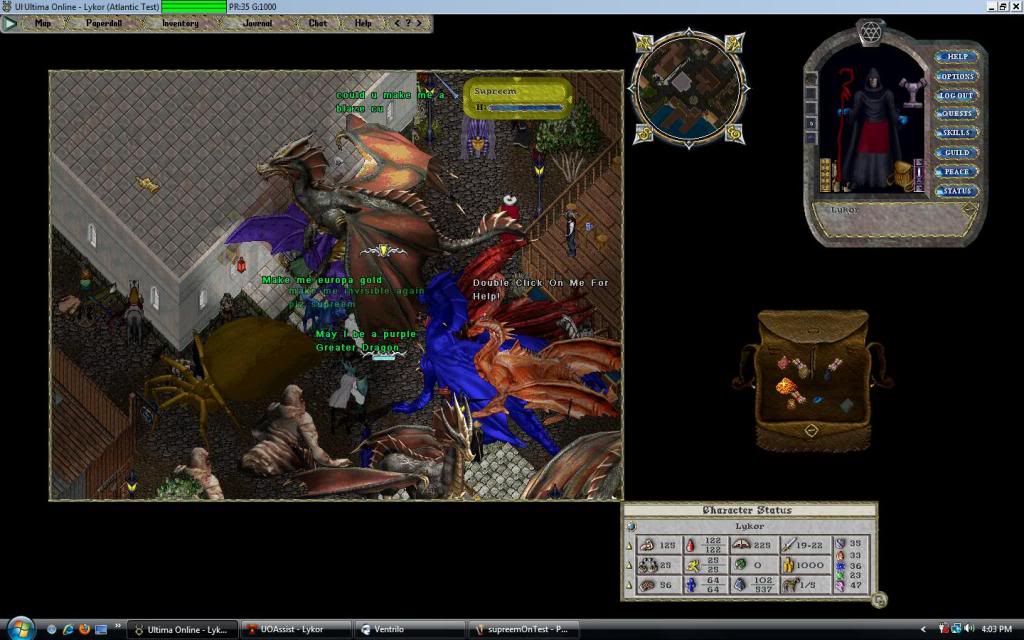
Task: Click the chalice trophy on paperdoll
Action: coord(913,91)
